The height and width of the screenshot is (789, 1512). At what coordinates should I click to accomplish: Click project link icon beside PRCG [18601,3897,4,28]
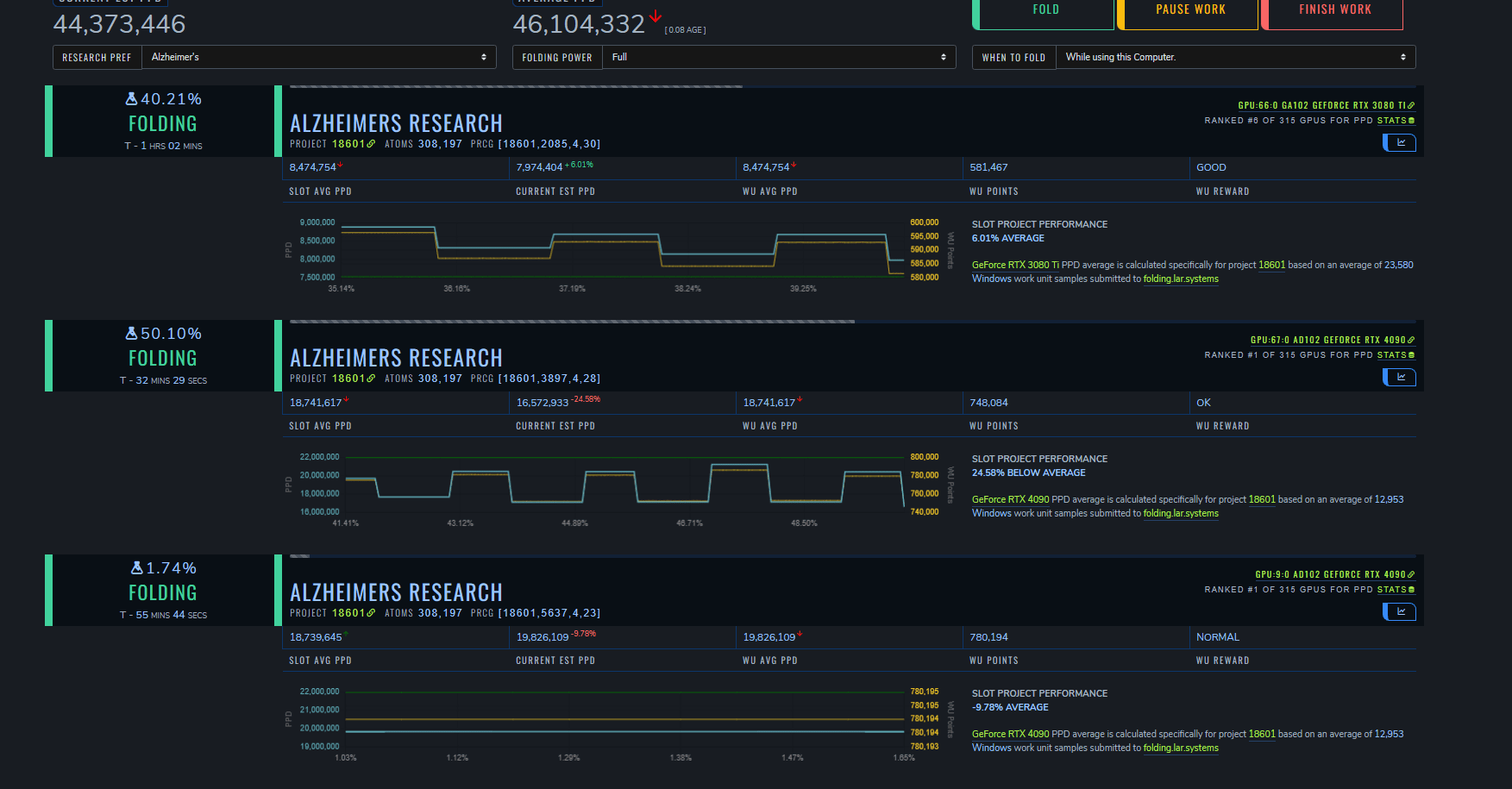[371, 379]
